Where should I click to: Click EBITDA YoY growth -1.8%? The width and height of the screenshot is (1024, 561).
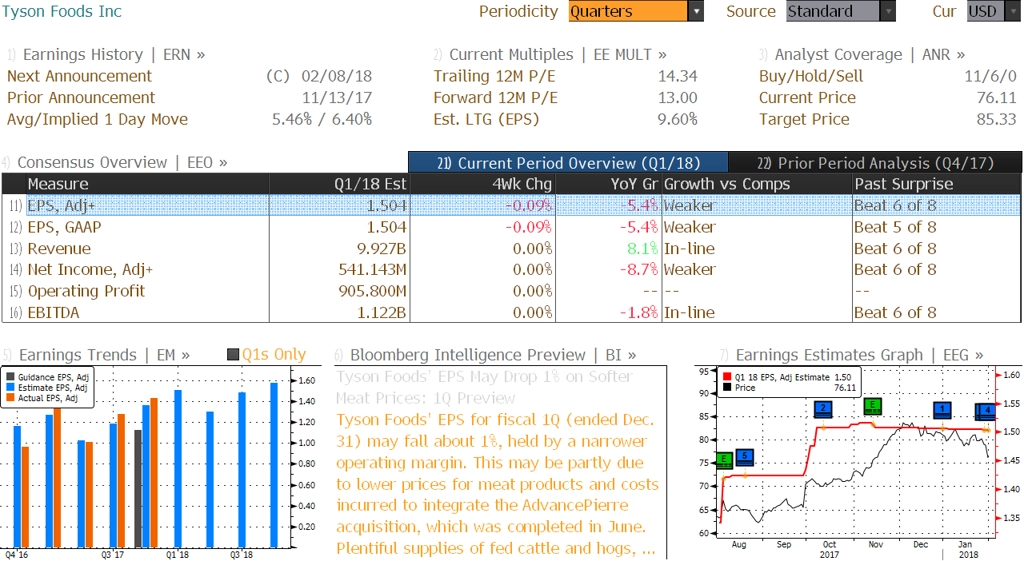point(639,312)
